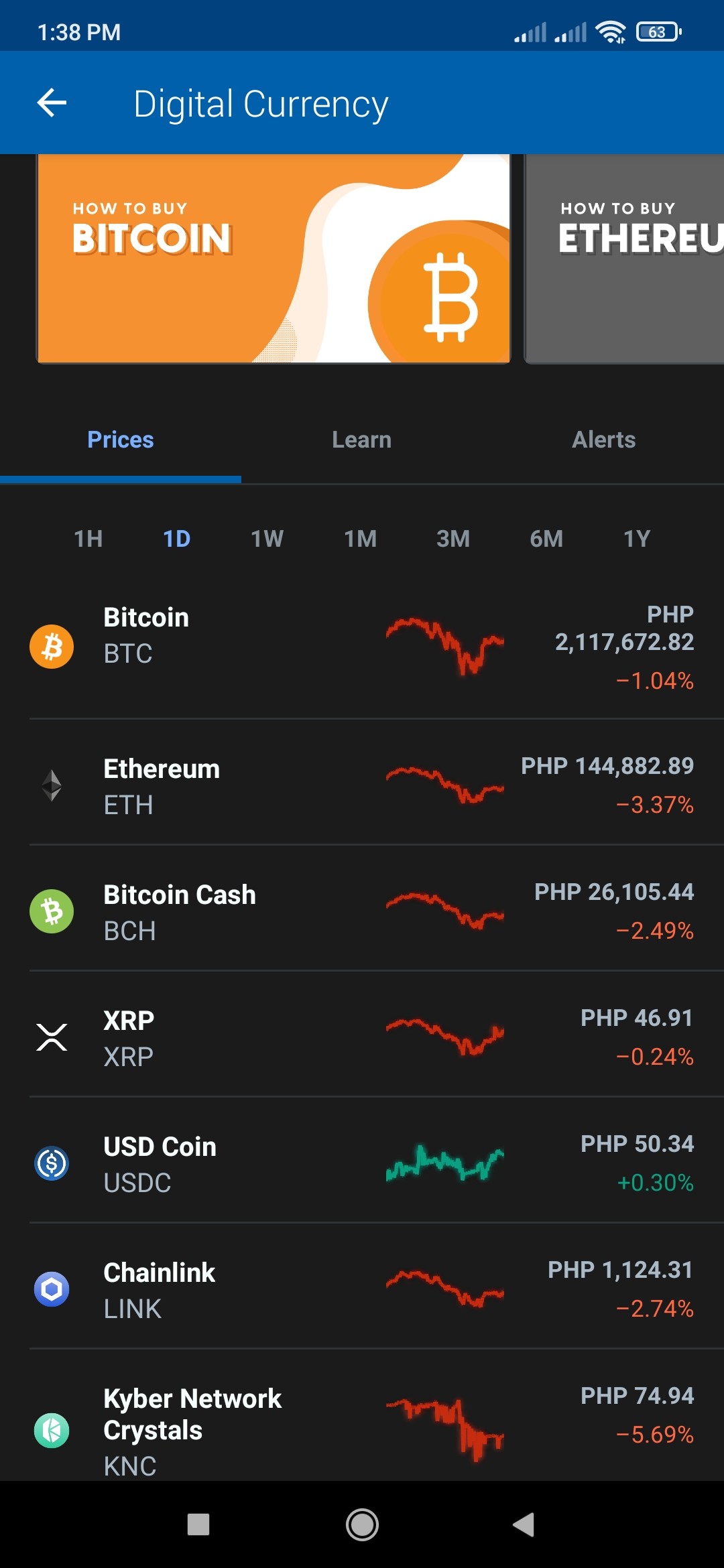Image resolution: width=724 pixels, height=1568 pixels.
Task: Tap the Android home circle button
Action: pyautogui.click(x=362, y=1524)
